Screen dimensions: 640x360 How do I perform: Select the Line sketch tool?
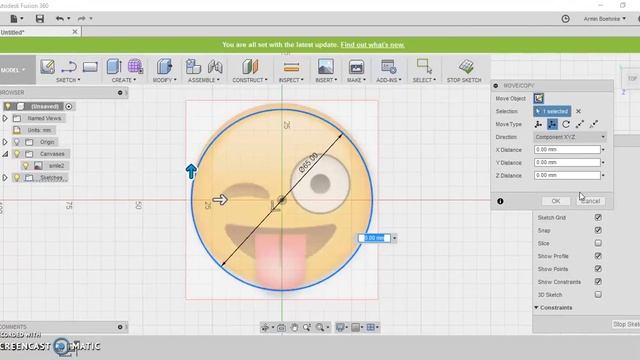(x=69, y=67)
